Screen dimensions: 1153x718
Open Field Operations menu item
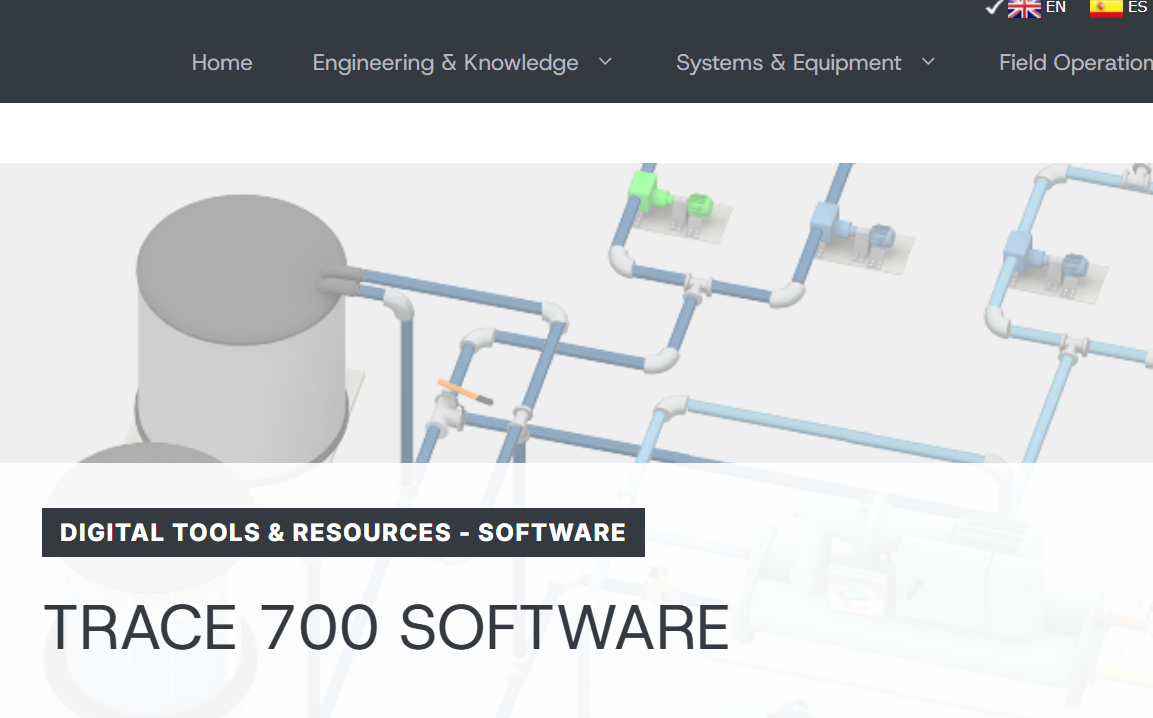(x=1076, y=63)
